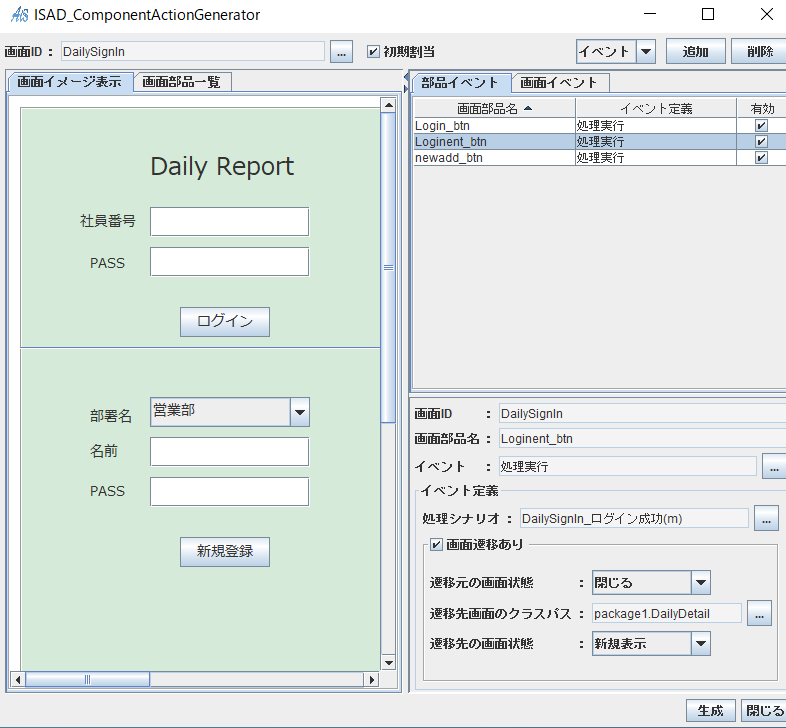This screenshot has width=786, height=728.
Task: Expand the 遷移元の画面状態 dropdown
Action: 701,583
